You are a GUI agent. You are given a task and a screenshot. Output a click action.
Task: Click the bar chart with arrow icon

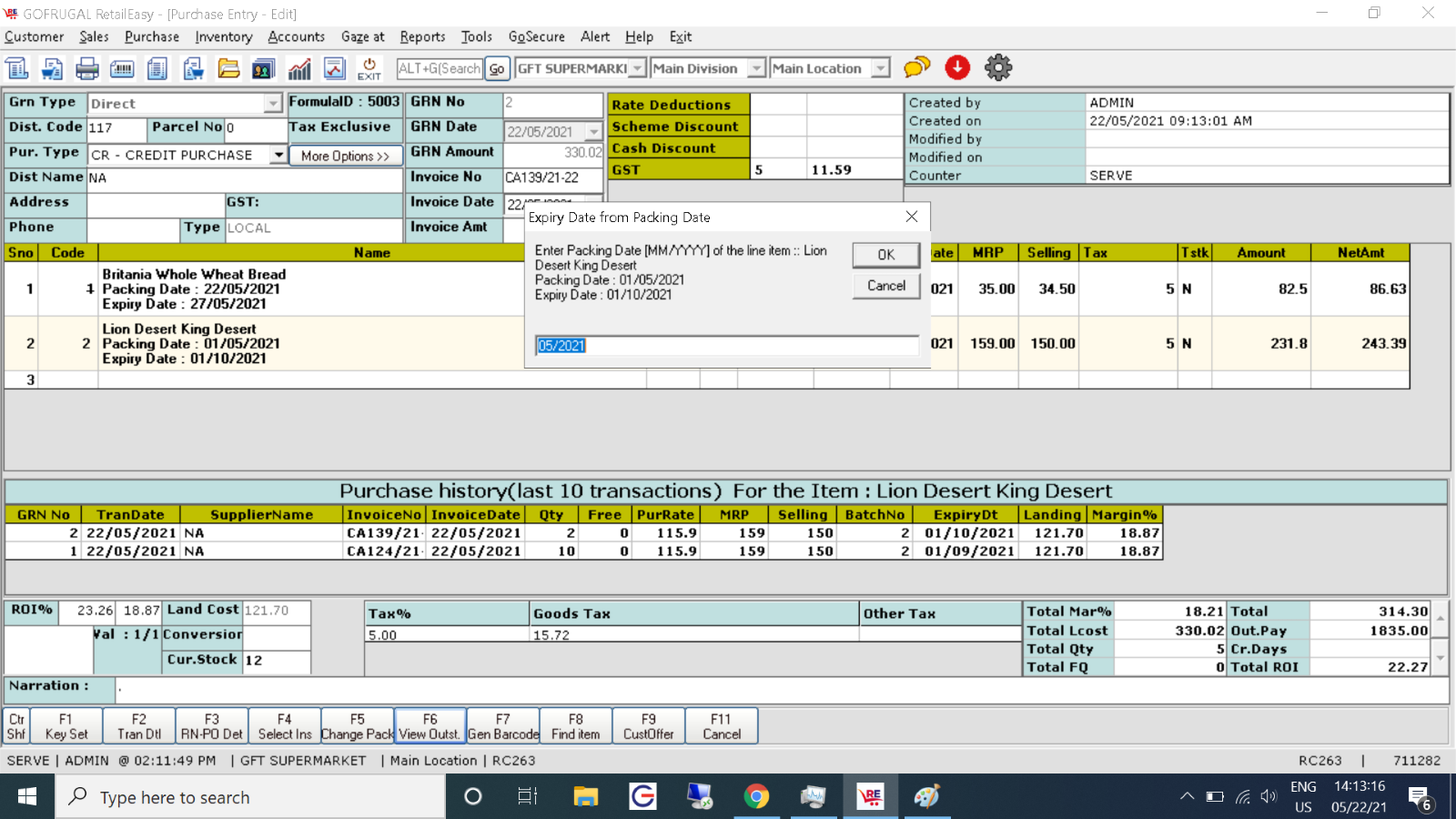pos(299,68)
